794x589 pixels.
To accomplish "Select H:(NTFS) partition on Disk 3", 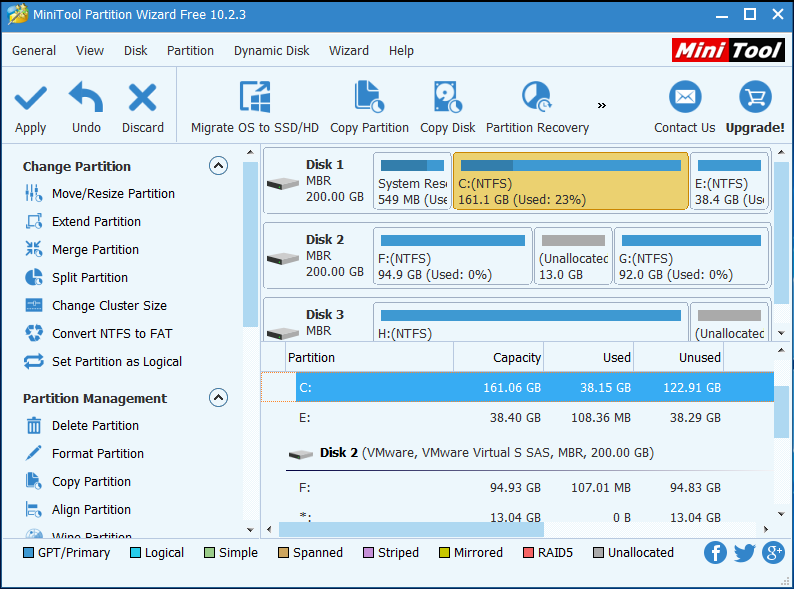I will [x=531, y=322].
